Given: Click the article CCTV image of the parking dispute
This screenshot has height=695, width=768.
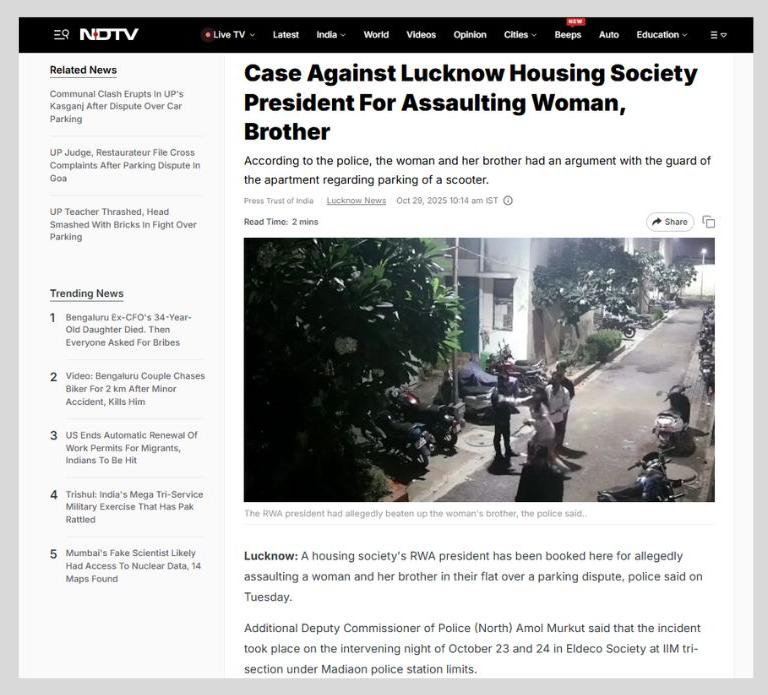Looking at the screenshot, I should pos(479,370).
